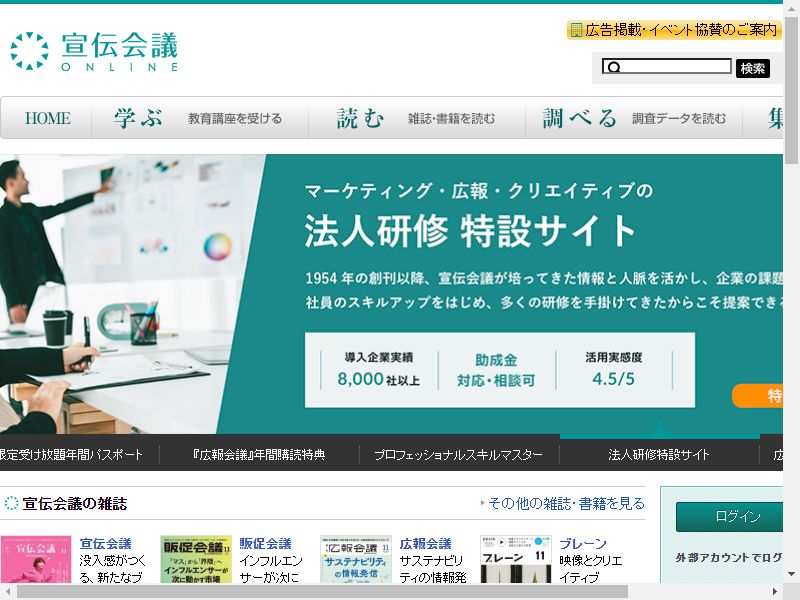Image resolution: width=800 pixels, height=600 pixels.
Task: Open the 読む 雑誌・書籍を読む menu
Action: point(417,118)
